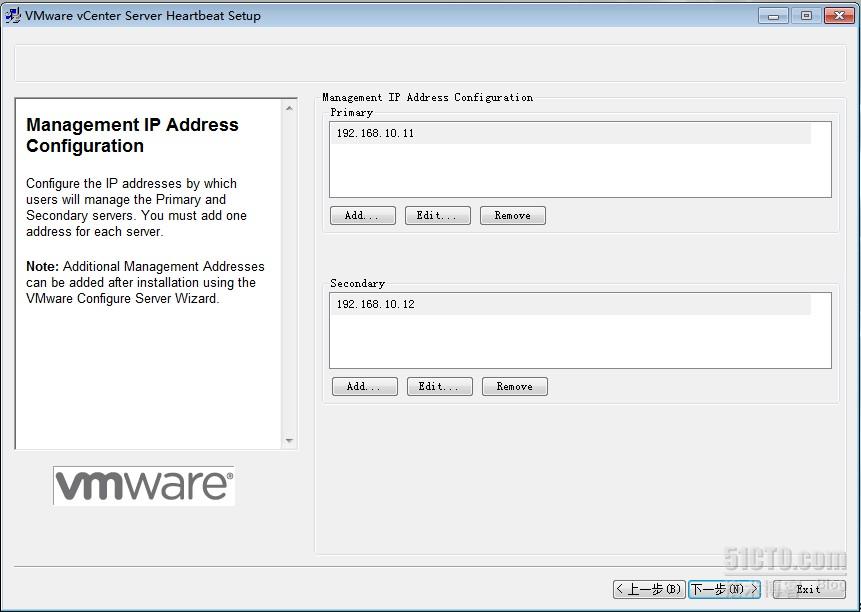
Task: Go back with the 上一步(B) button
Action: (x=649, y=589)
